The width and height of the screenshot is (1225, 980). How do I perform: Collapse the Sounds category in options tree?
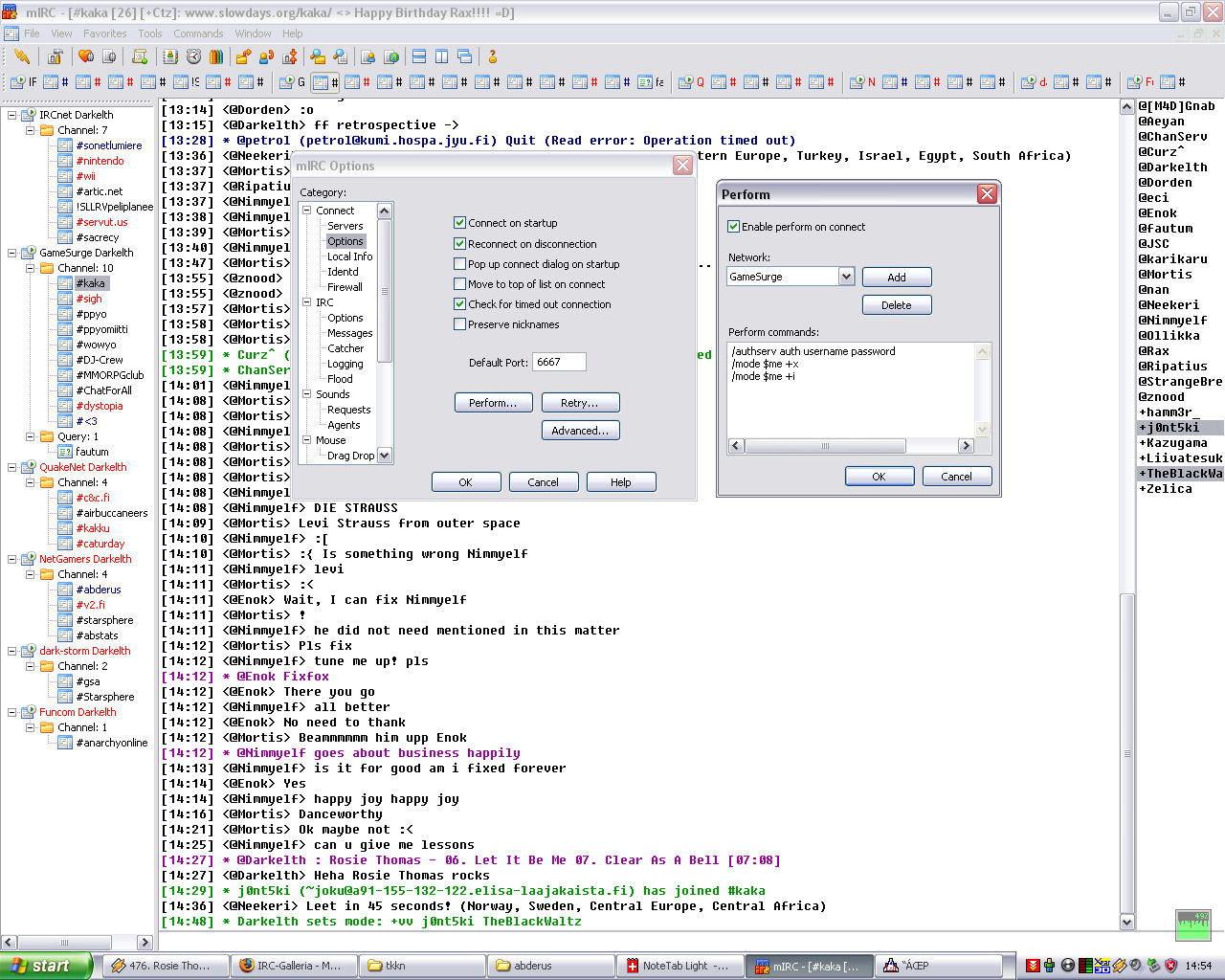point(307,394)
